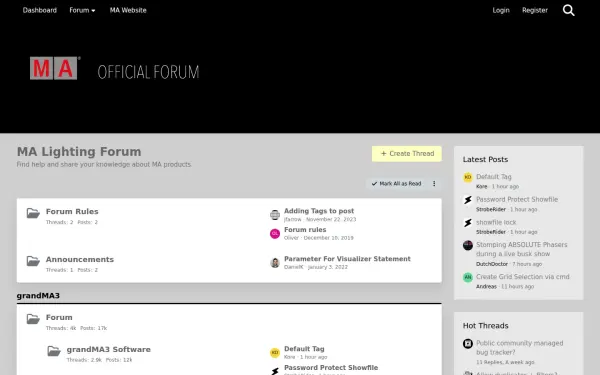Open the search magnifier icon

tap(569, 10)
